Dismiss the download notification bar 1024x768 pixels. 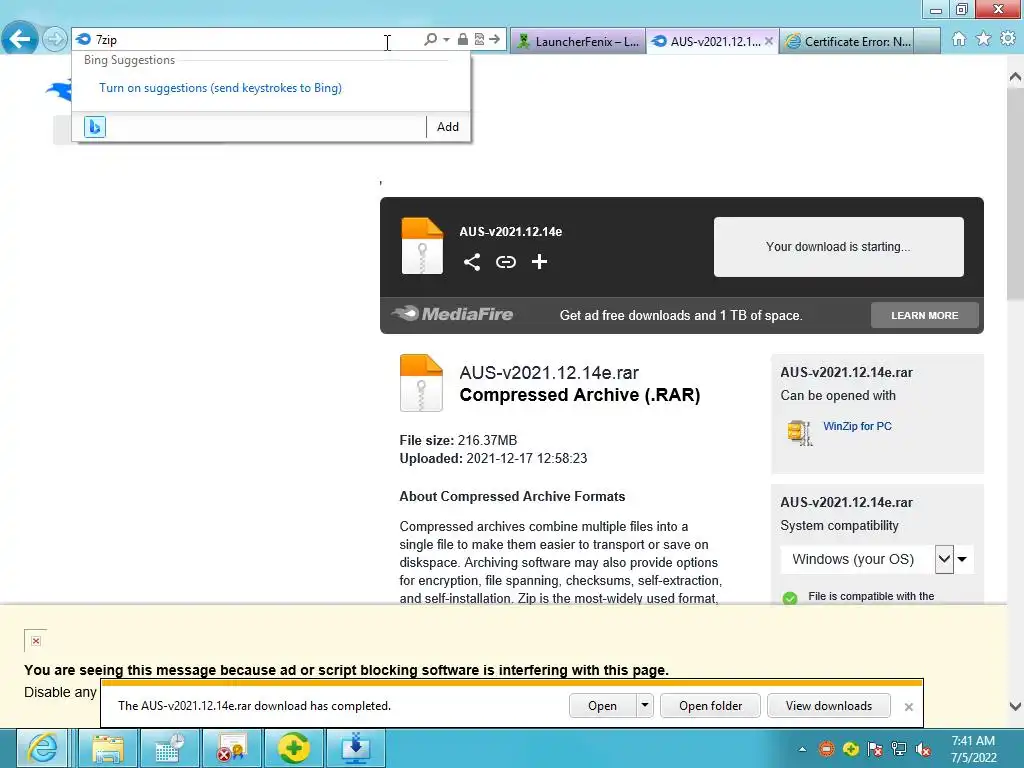coord(908,707)
